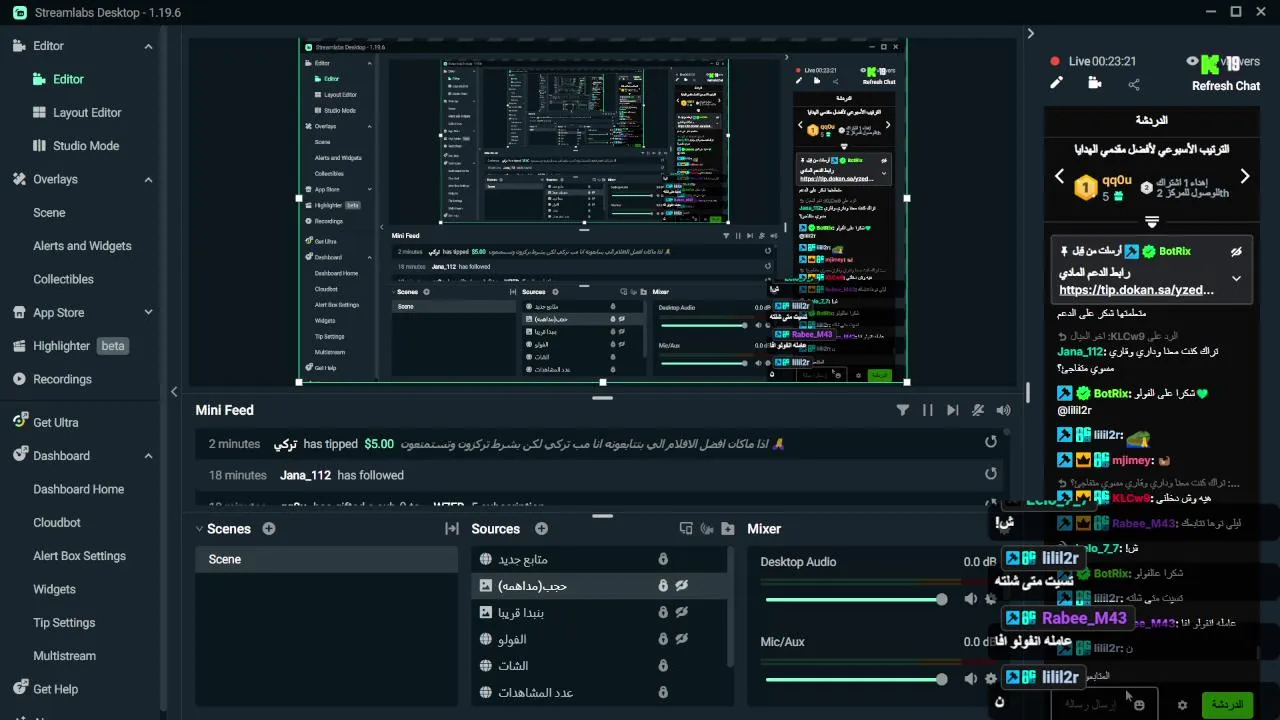The height and width of the screenshot is (720, 1280).
Task: Add a new source with the plus icon
Action: (541, 529)
